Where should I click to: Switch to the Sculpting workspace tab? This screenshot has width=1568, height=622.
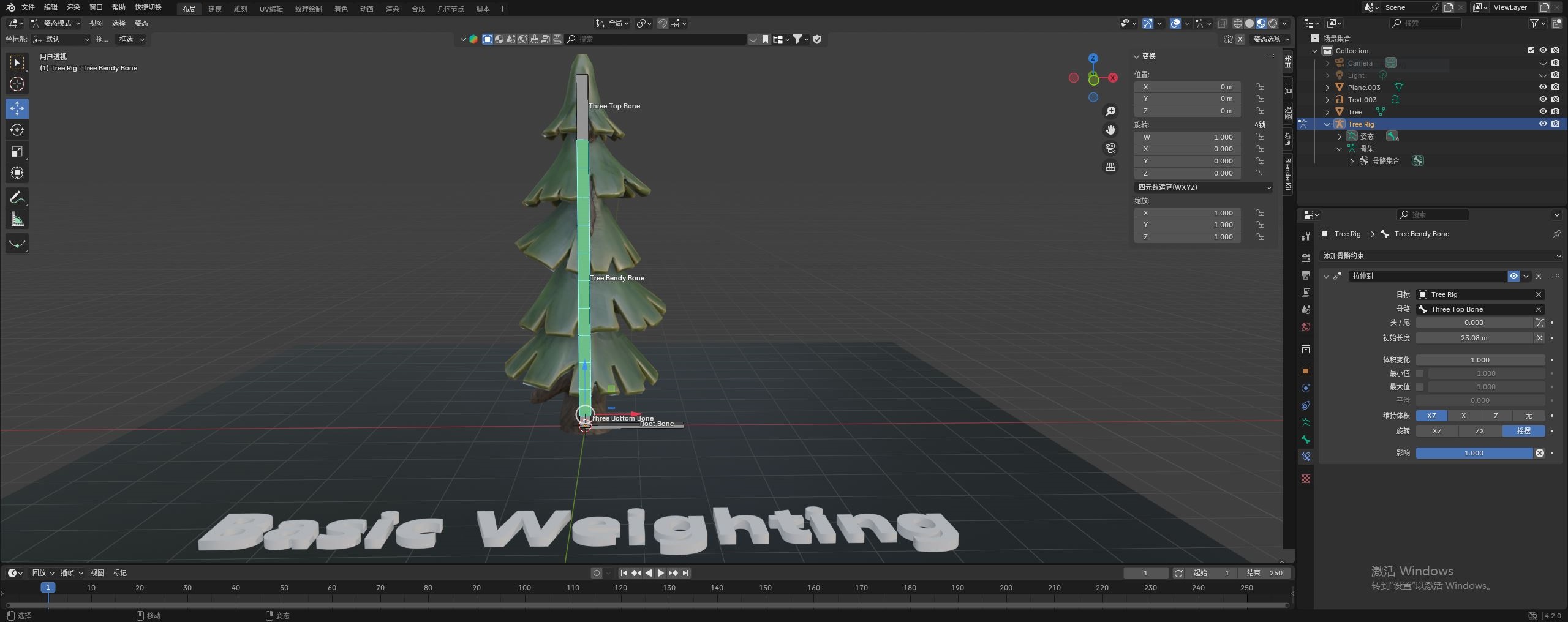(x=240, y=9)
